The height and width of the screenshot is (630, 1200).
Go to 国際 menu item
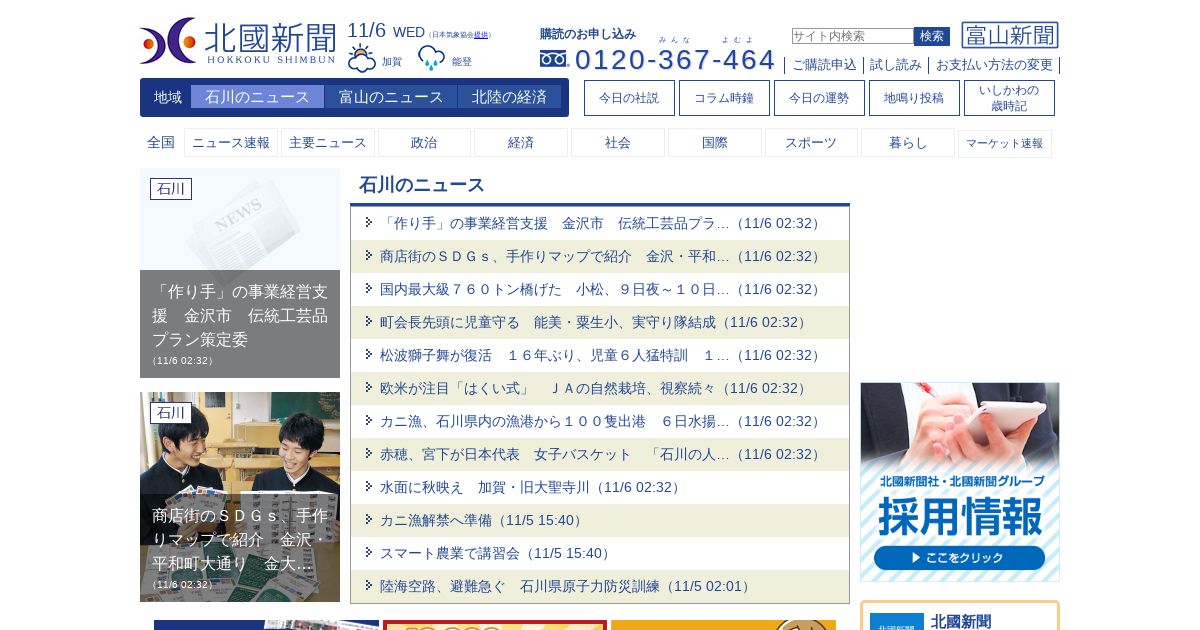pyautogui.click(x=715, y=143)
